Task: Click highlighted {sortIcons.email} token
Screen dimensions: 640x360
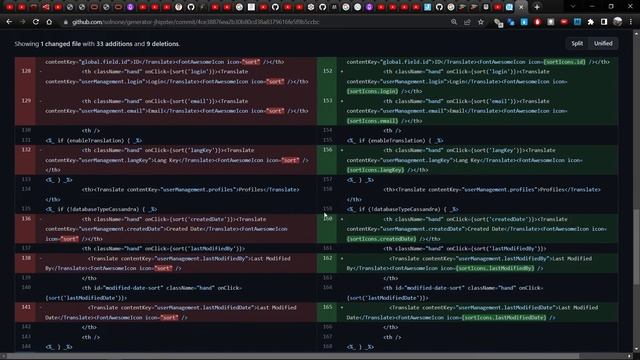Action: 372,121
